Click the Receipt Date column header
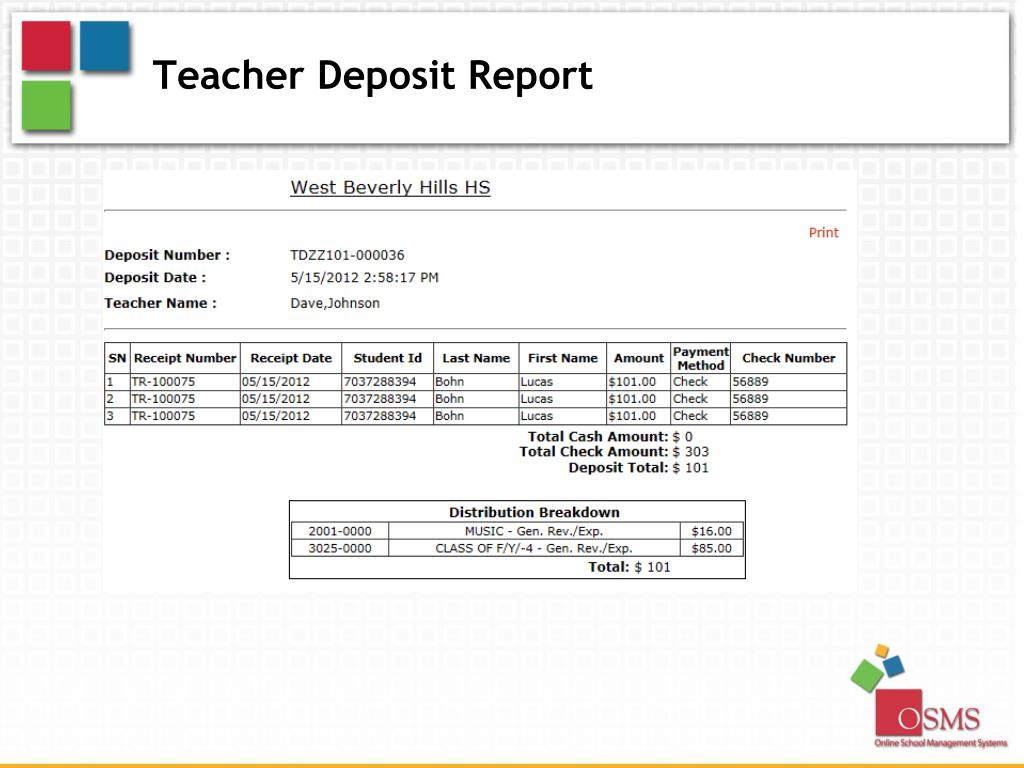This screenshot has width=1024, height=768. [291, 358]
